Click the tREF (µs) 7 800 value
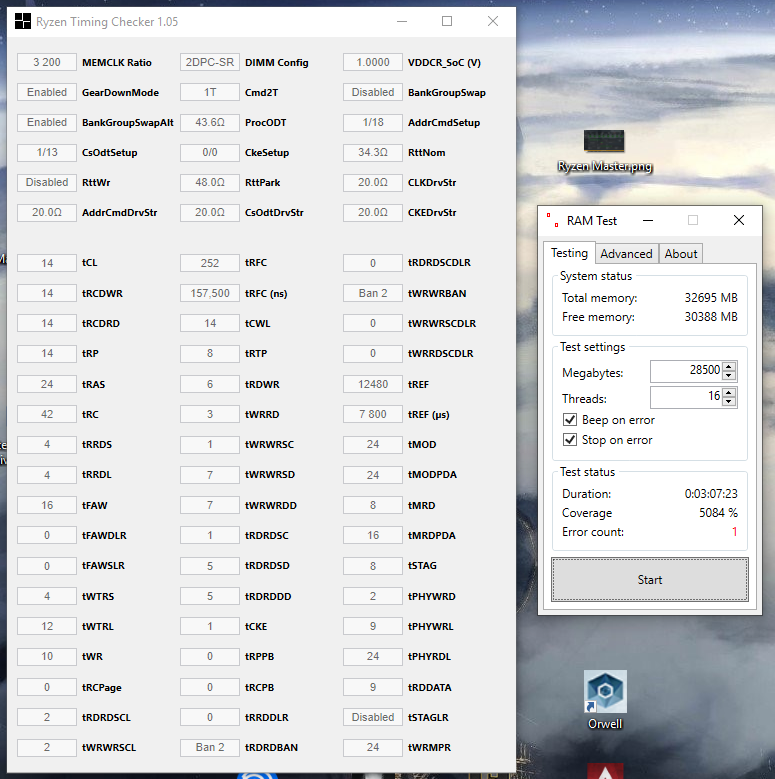Screen dimensions: 775x779 pyautogui.click(x=373, y=414)
